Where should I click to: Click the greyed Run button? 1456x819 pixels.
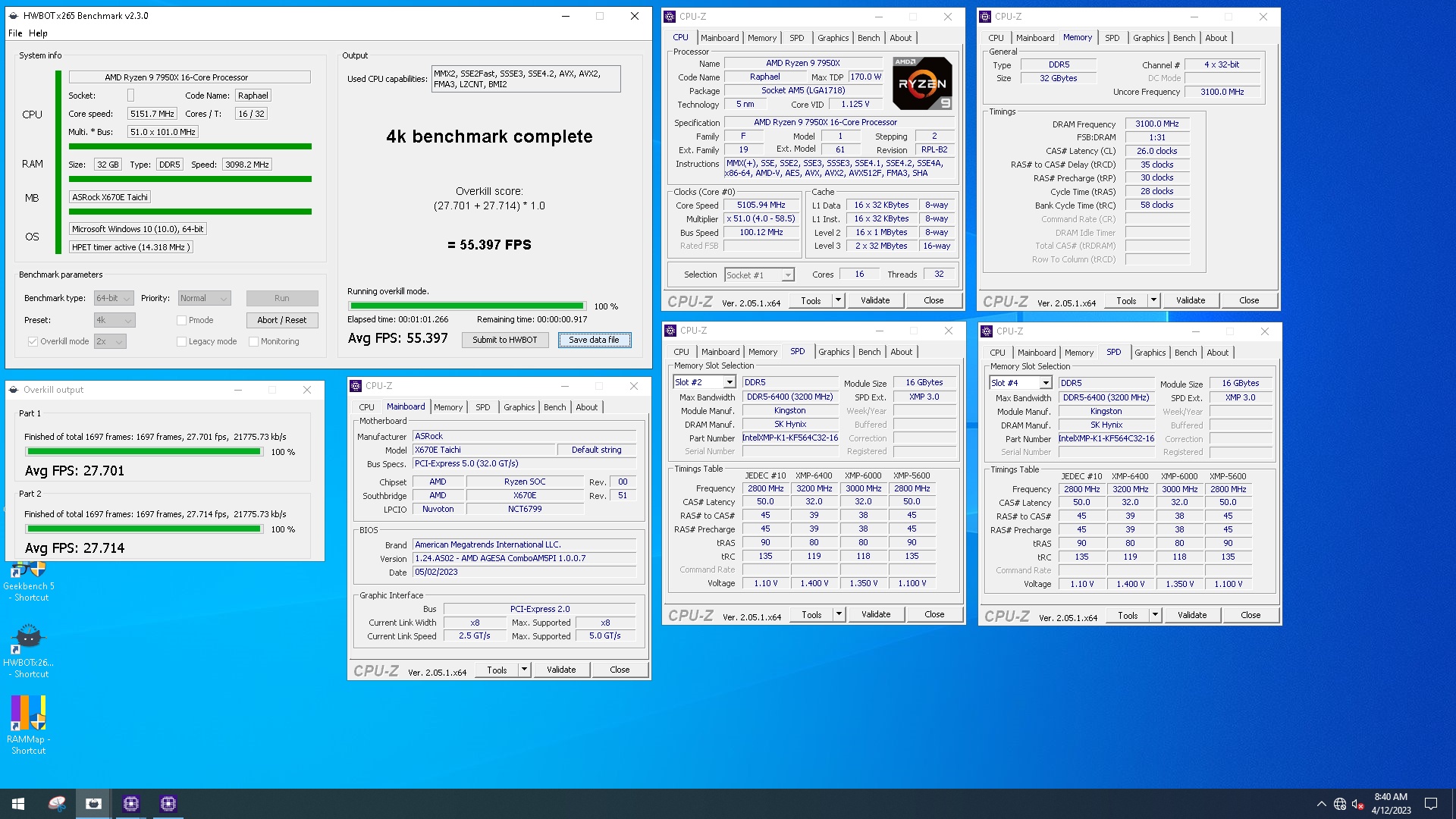tap(281, 298)
